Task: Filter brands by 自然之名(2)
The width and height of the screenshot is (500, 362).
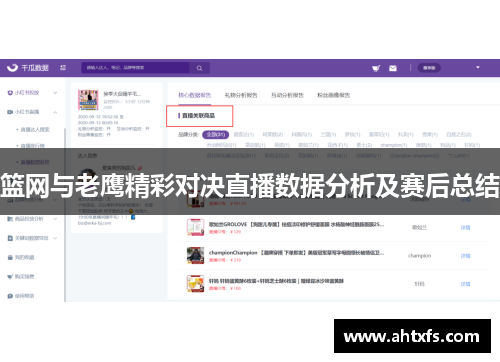Action: coord(459,135)
